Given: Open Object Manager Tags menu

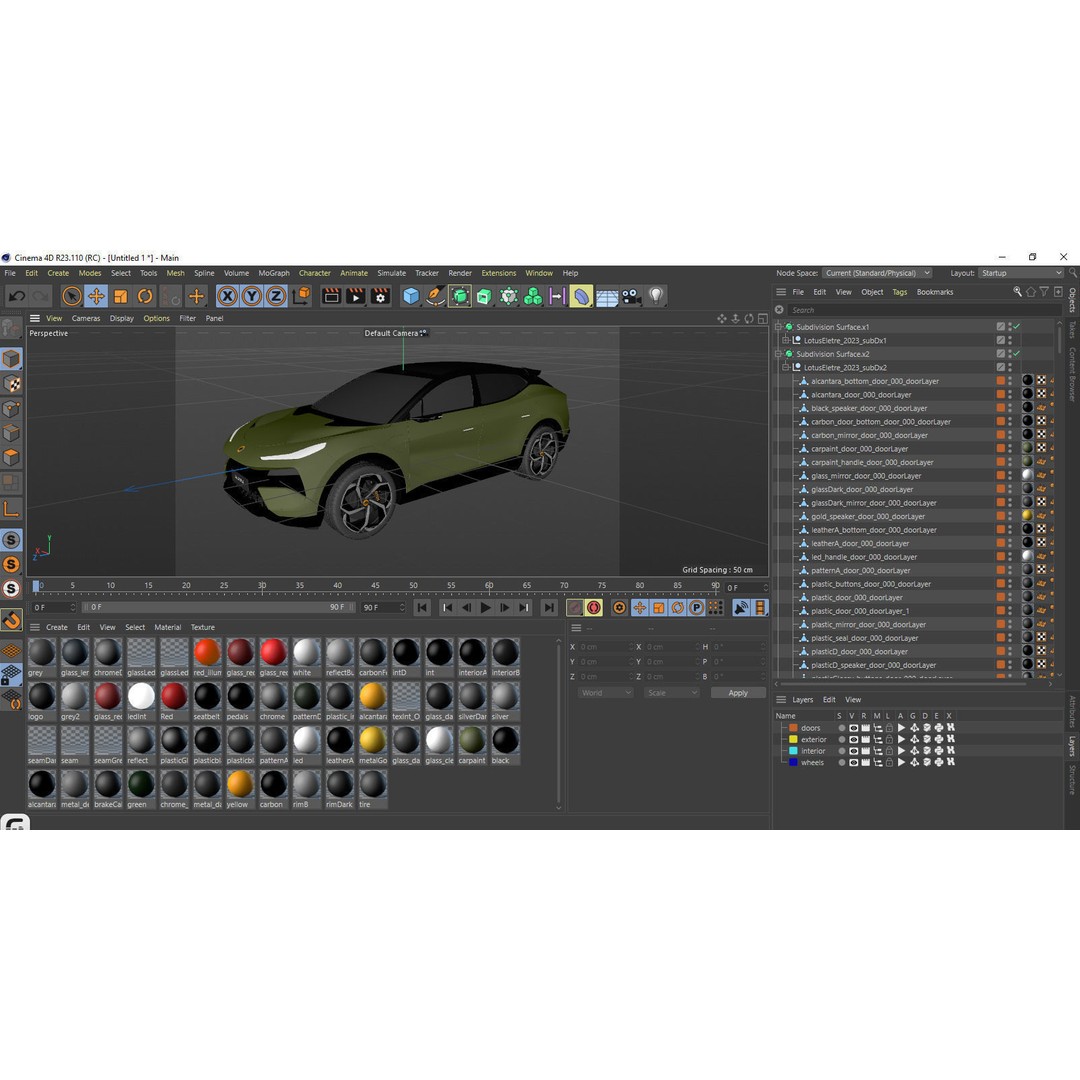Looking at the screenshot, I should 900,292.
